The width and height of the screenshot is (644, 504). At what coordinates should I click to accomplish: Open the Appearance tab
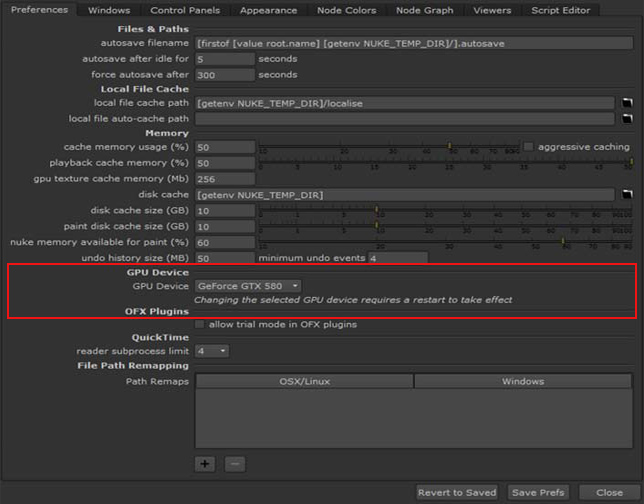[x=269, y=10]
